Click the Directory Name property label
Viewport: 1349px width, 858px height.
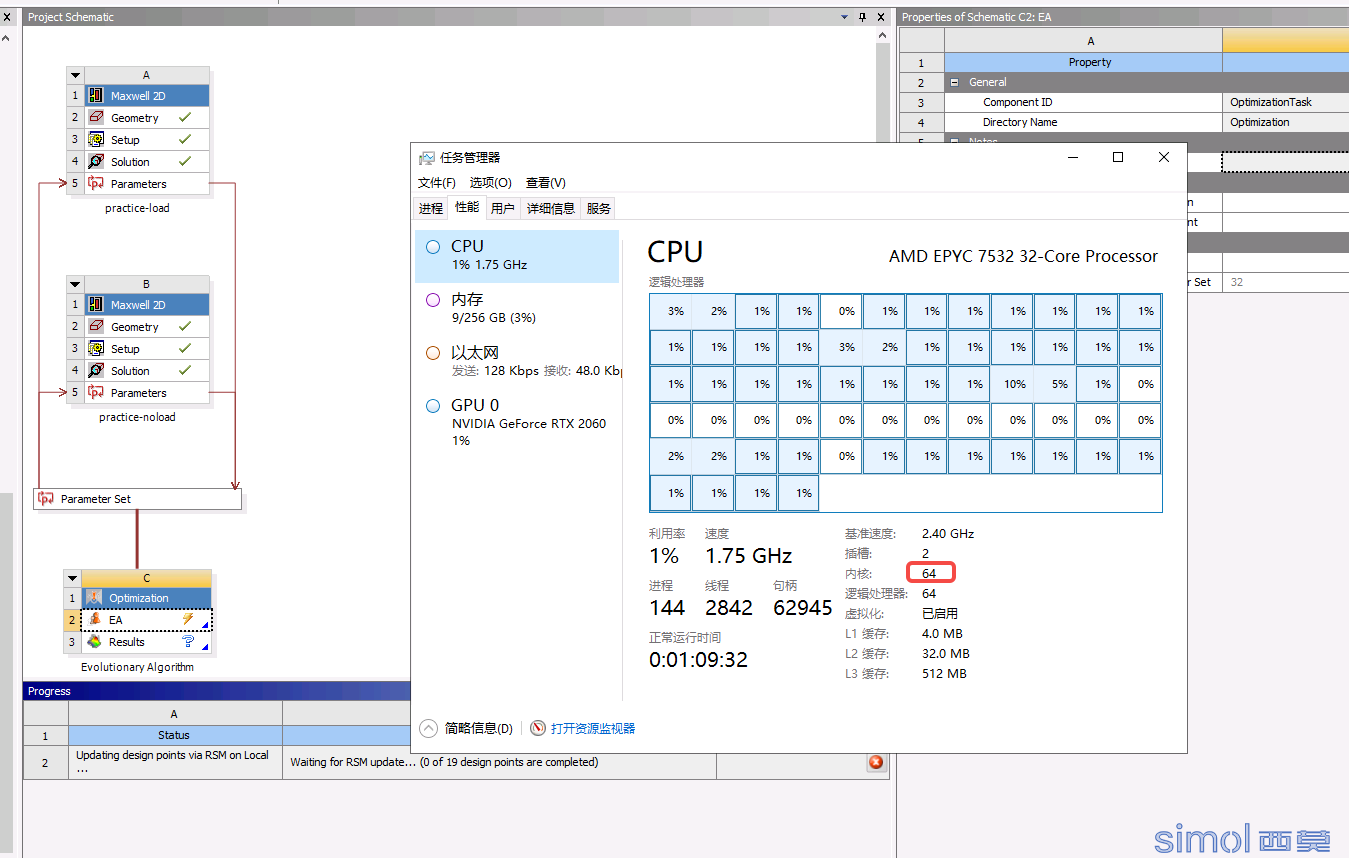pos(1020,122)
